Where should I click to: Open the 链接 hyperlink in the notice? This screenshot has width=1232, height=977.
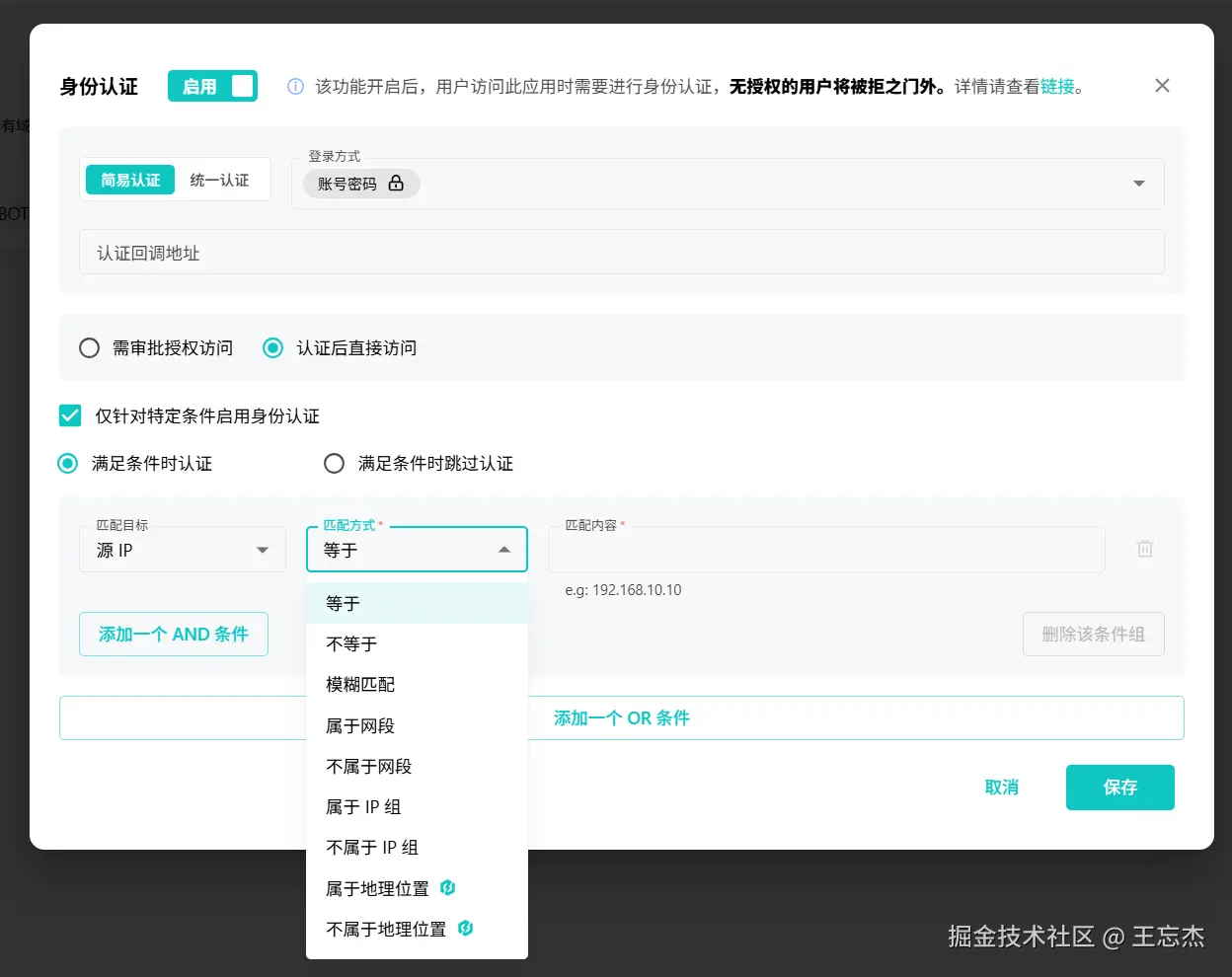1057,87
